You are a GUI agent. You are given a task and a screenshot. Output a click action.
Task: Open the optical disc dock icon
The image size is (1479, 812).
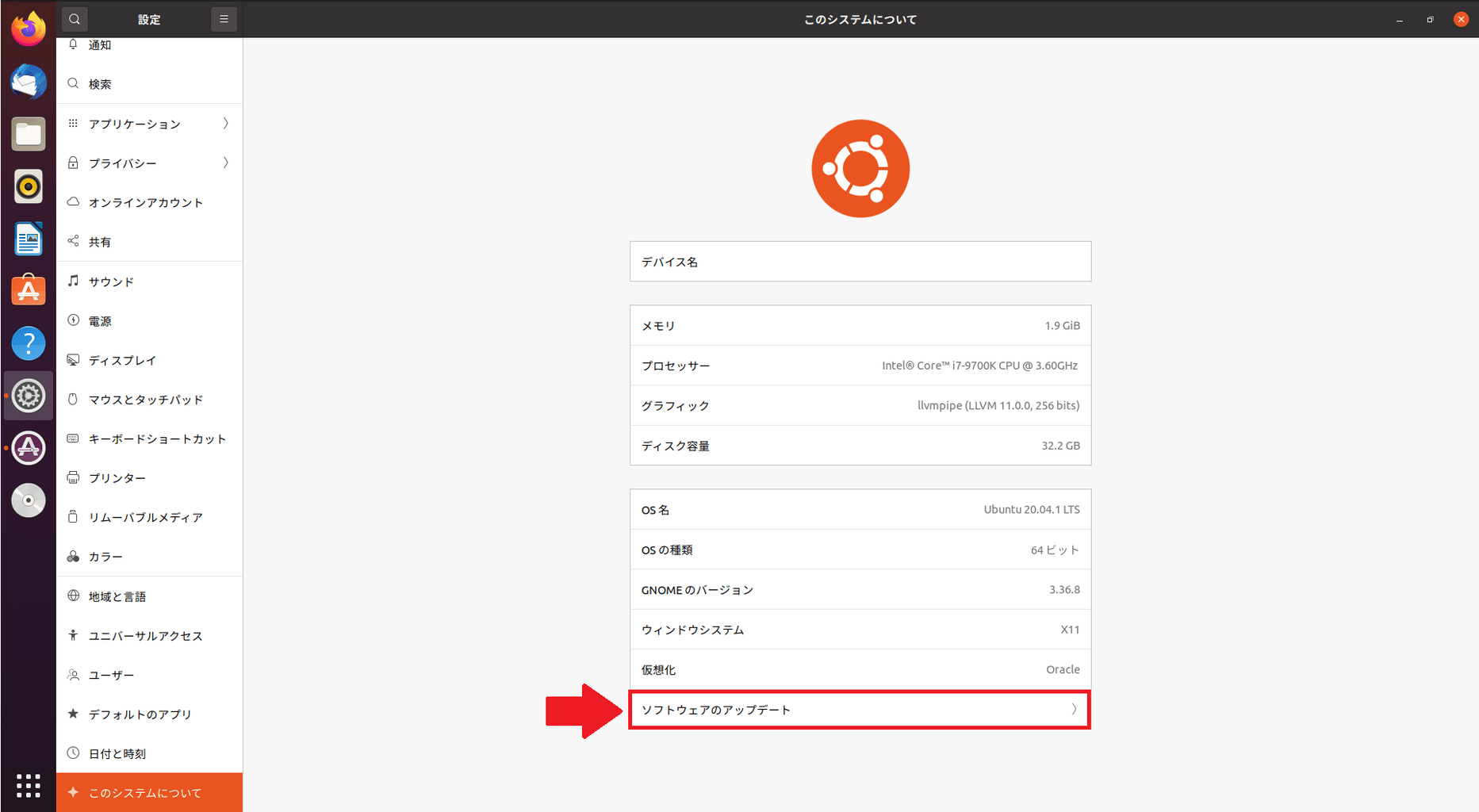point(29,500)
